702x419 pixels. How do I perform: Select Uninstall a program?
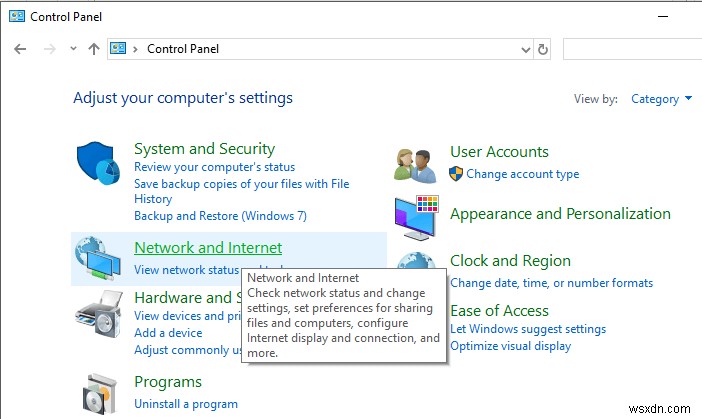(186, 404)
